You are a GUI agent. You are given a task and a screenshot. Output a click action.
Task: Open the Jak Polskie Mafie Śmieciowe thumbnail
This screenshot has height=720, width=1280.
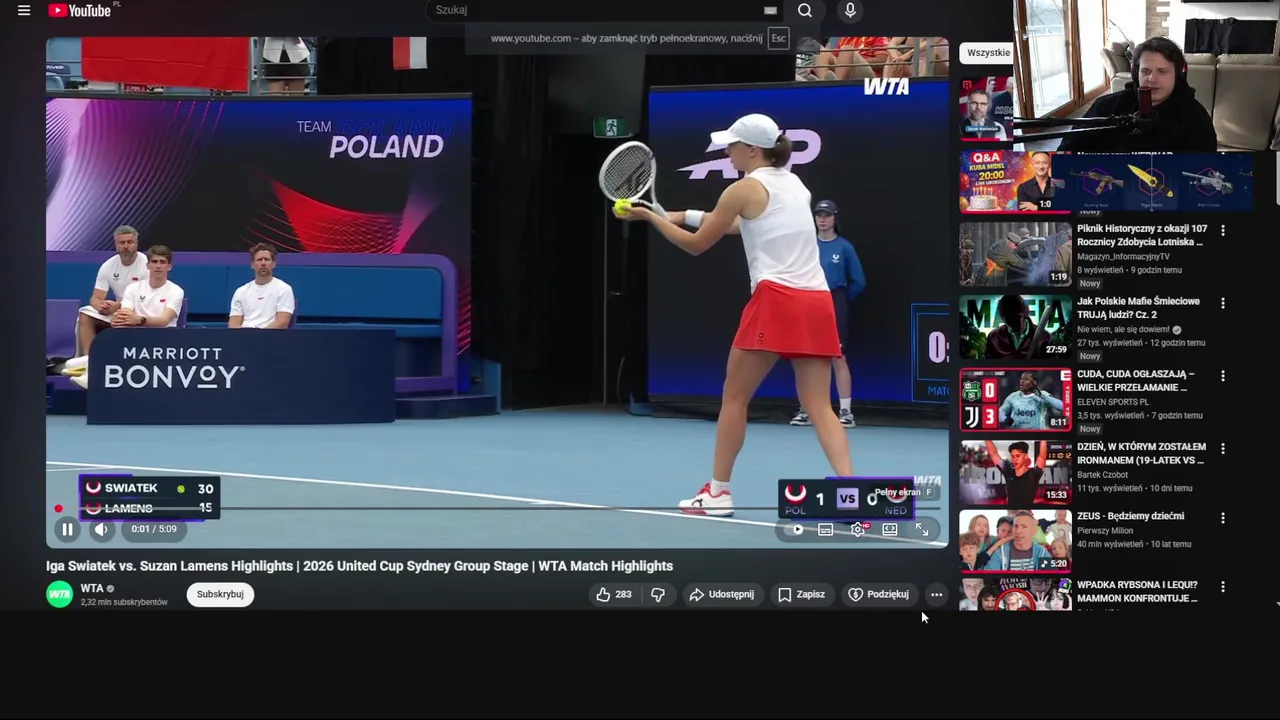click(1015, 327)
